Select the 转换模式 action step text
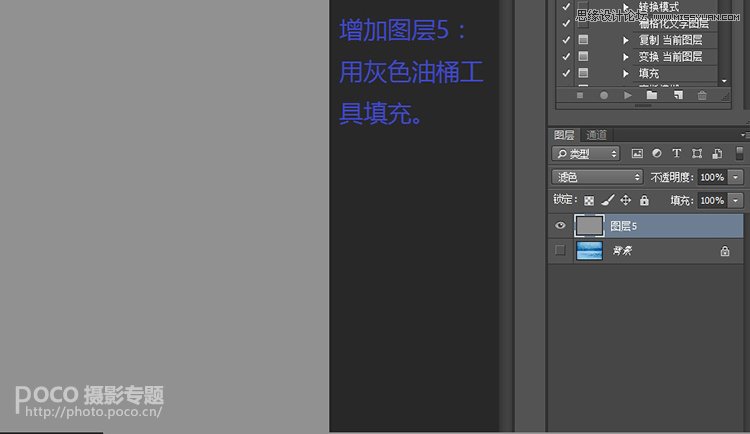This screenshot has width=750, height=434. point(659,7)
